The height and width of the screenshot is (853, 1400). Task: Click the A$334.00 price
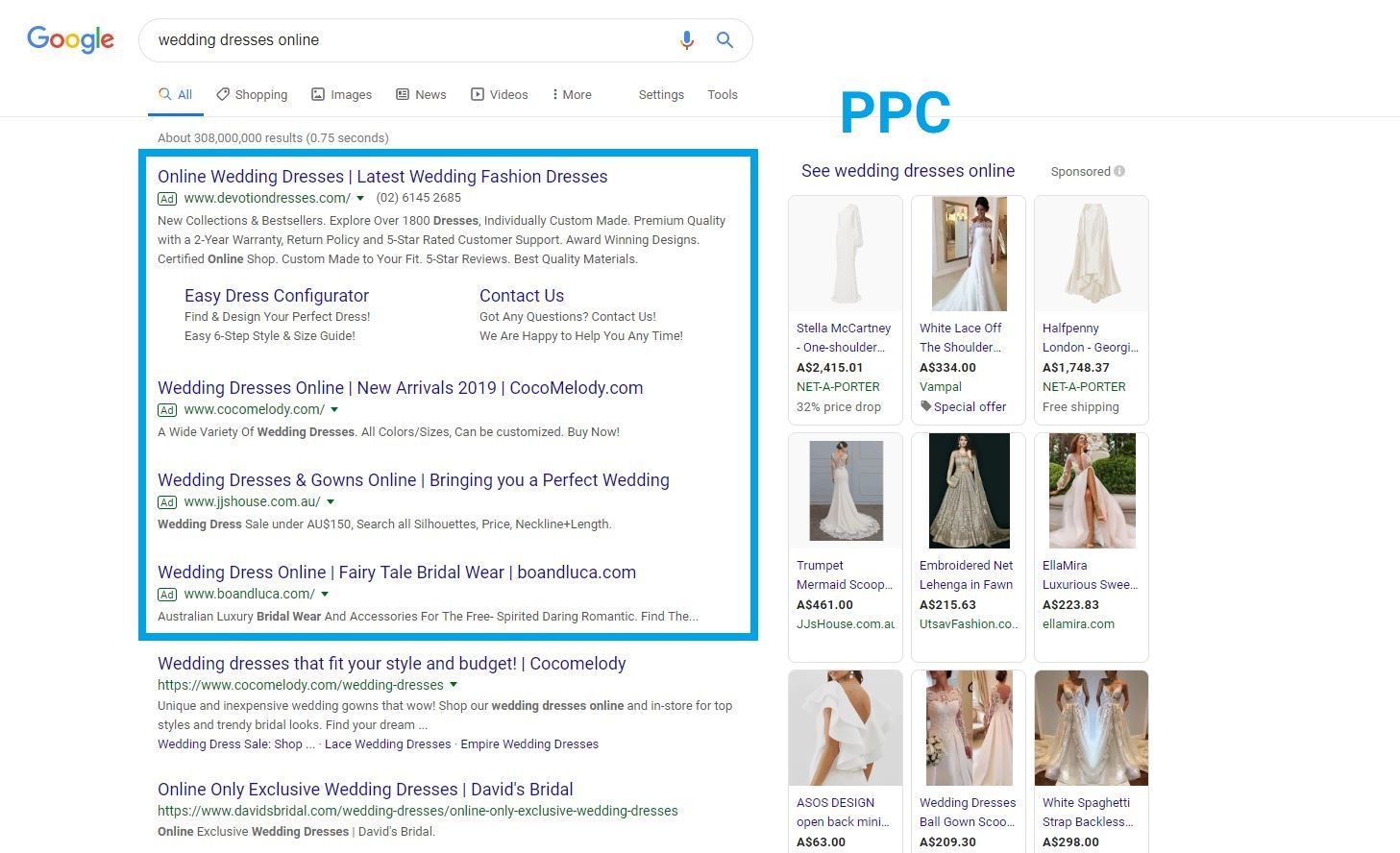(x=947, y=367)
